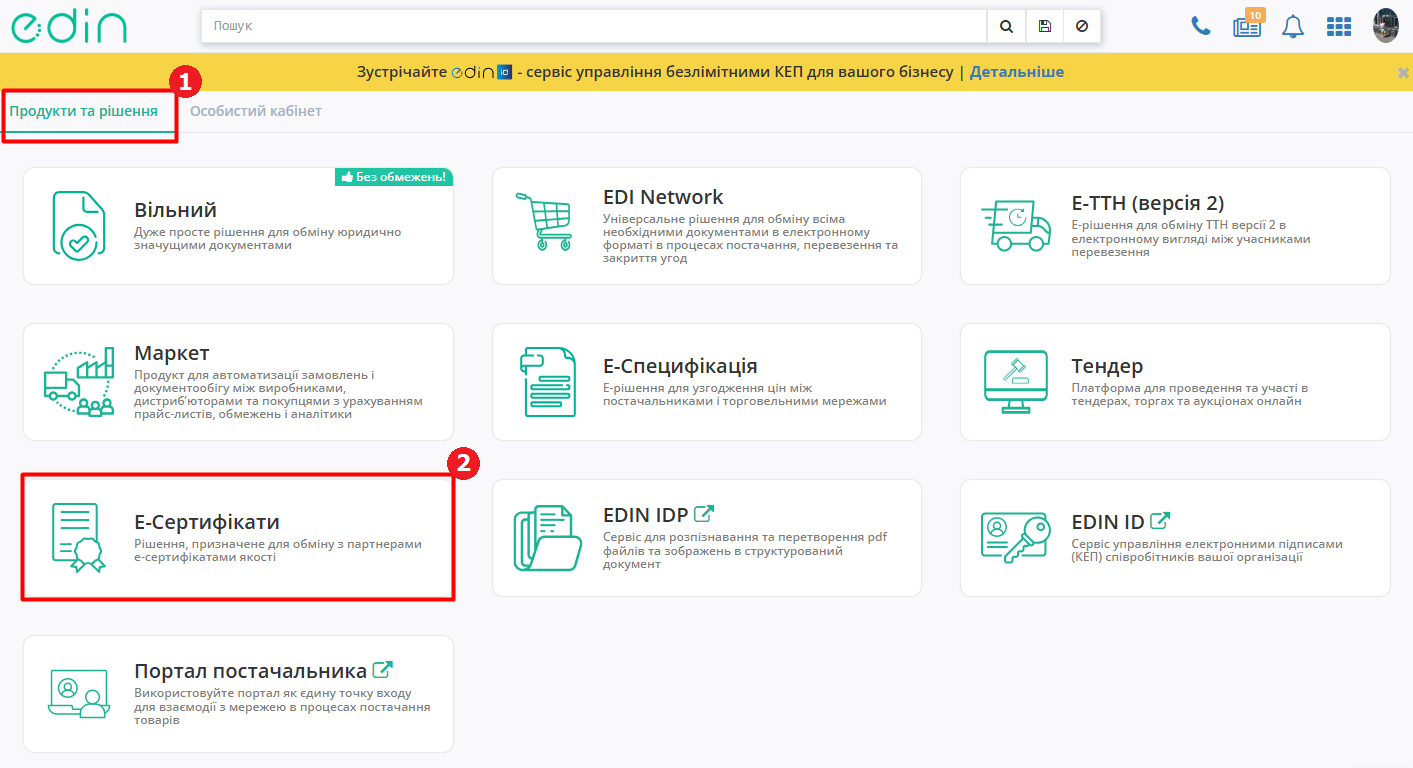
Task: Click the EDIN logo
Action: [x=69, y=26]
